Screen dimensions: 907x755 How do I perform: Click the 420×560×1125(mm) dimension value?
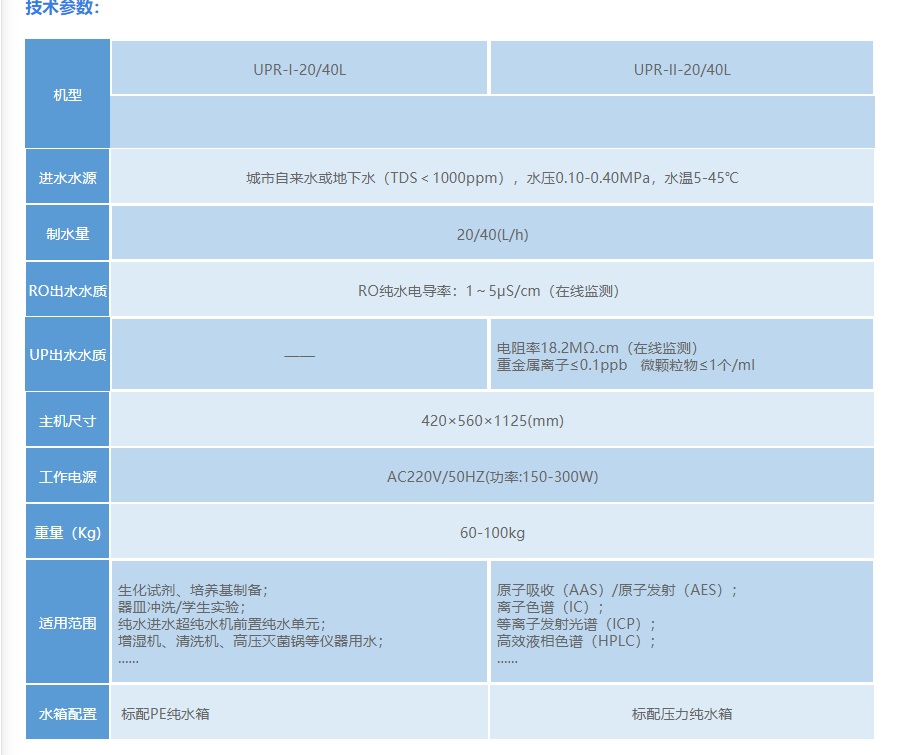492,421
